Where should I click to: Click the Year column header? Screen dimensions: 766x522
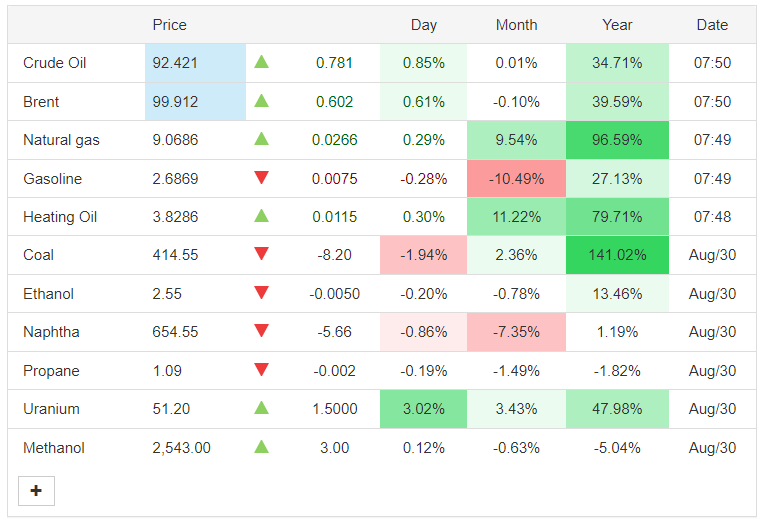click(x=617, y=25)
